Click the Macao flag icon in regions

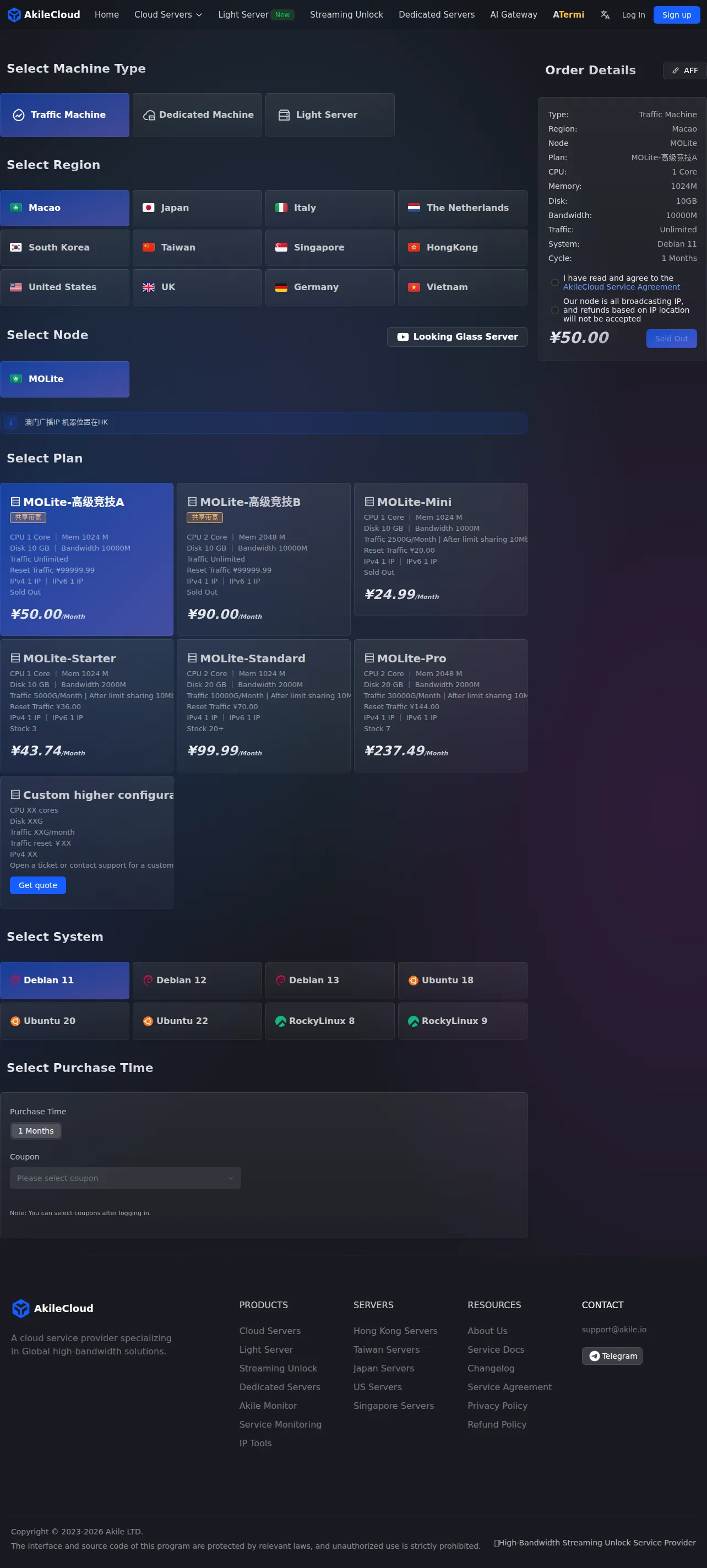coord(16,208)
